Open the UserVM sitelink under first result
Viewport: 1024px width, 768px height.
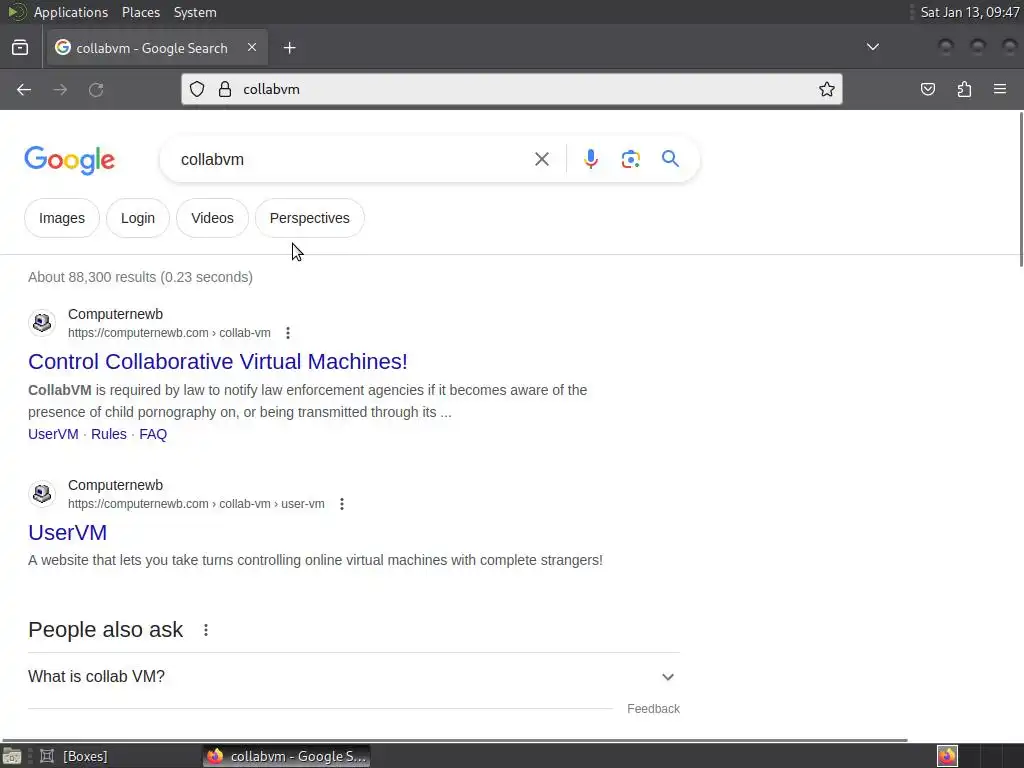pos(53,434)
